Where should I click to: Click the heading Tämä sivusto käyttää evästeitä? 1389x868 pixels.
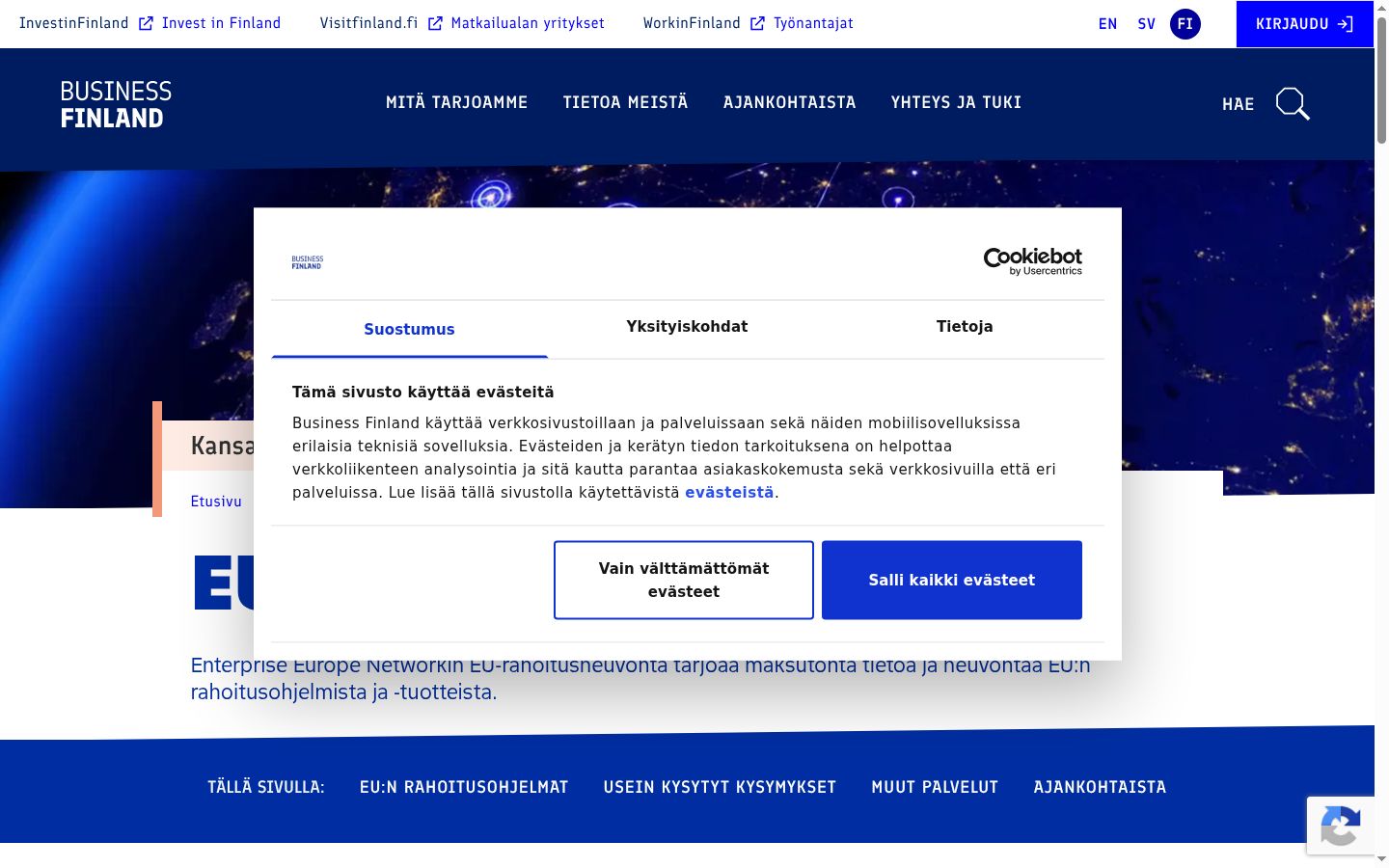(x=423, y=392)
